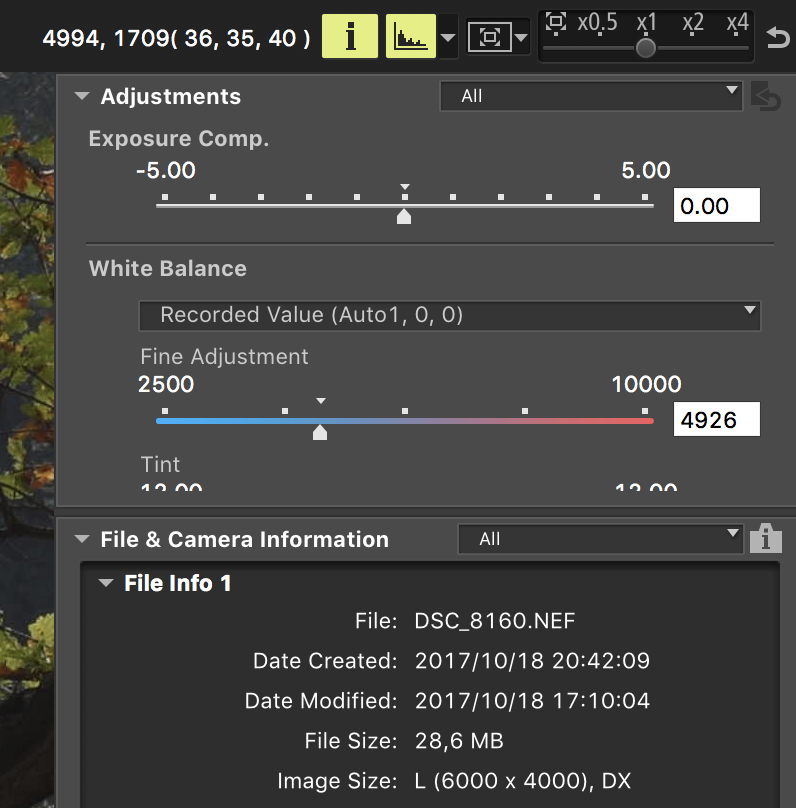The image size is (796, 808).
Task: Click the reset adjustments icon
Action: 766,96
